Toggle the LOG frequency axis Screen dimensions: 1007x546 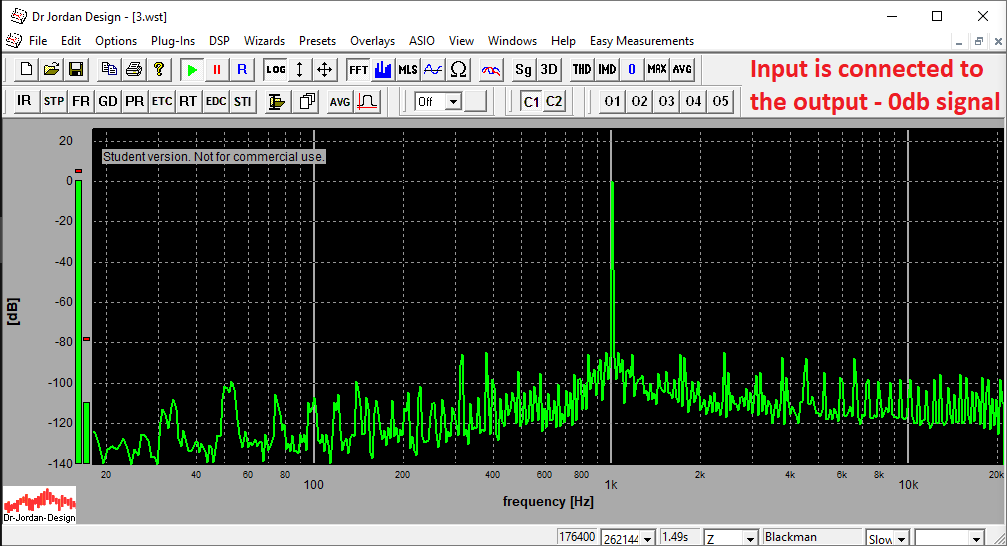(x=276, y=69)
